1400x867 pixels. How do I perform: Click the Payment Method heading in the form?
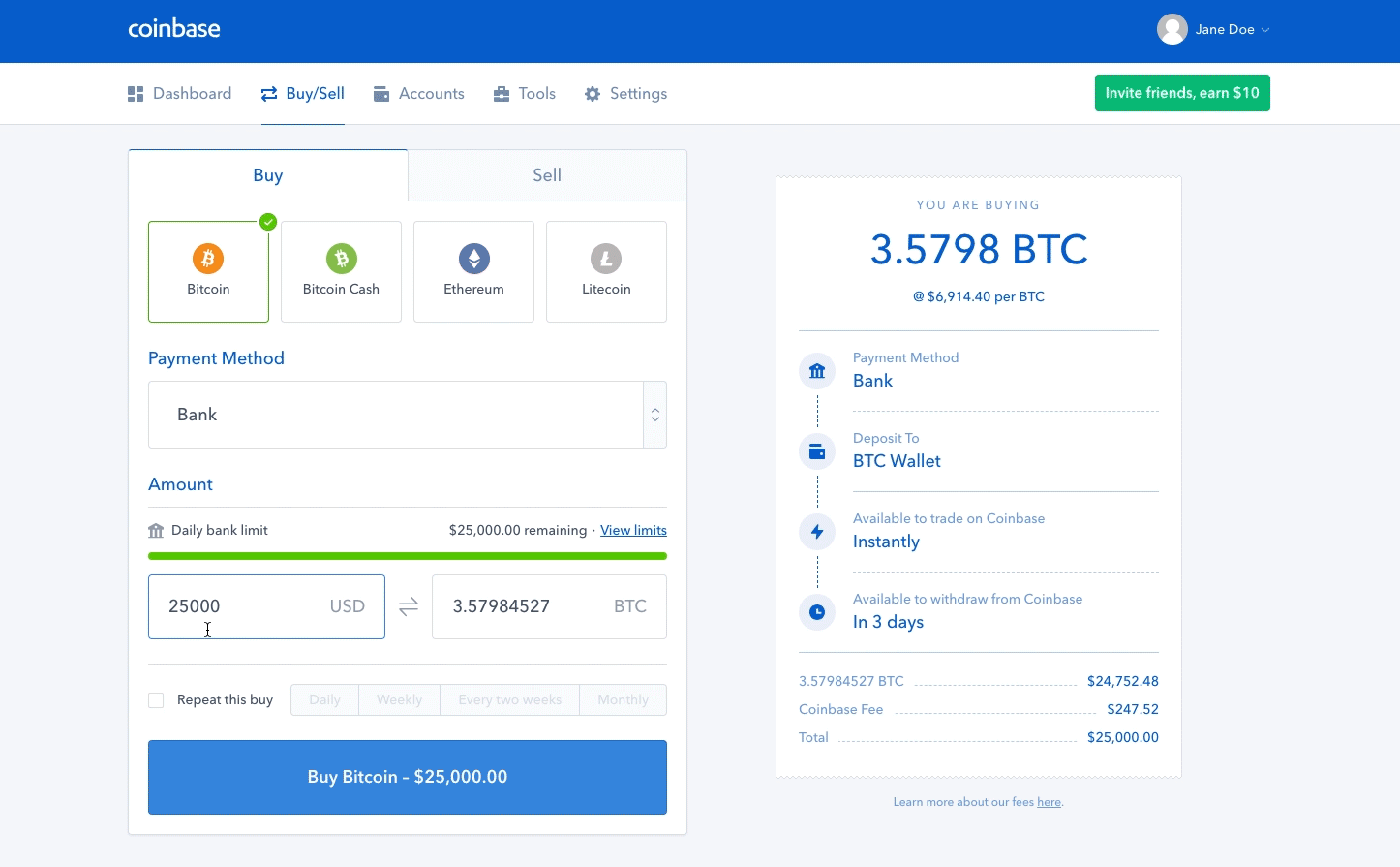click(216, 358)
